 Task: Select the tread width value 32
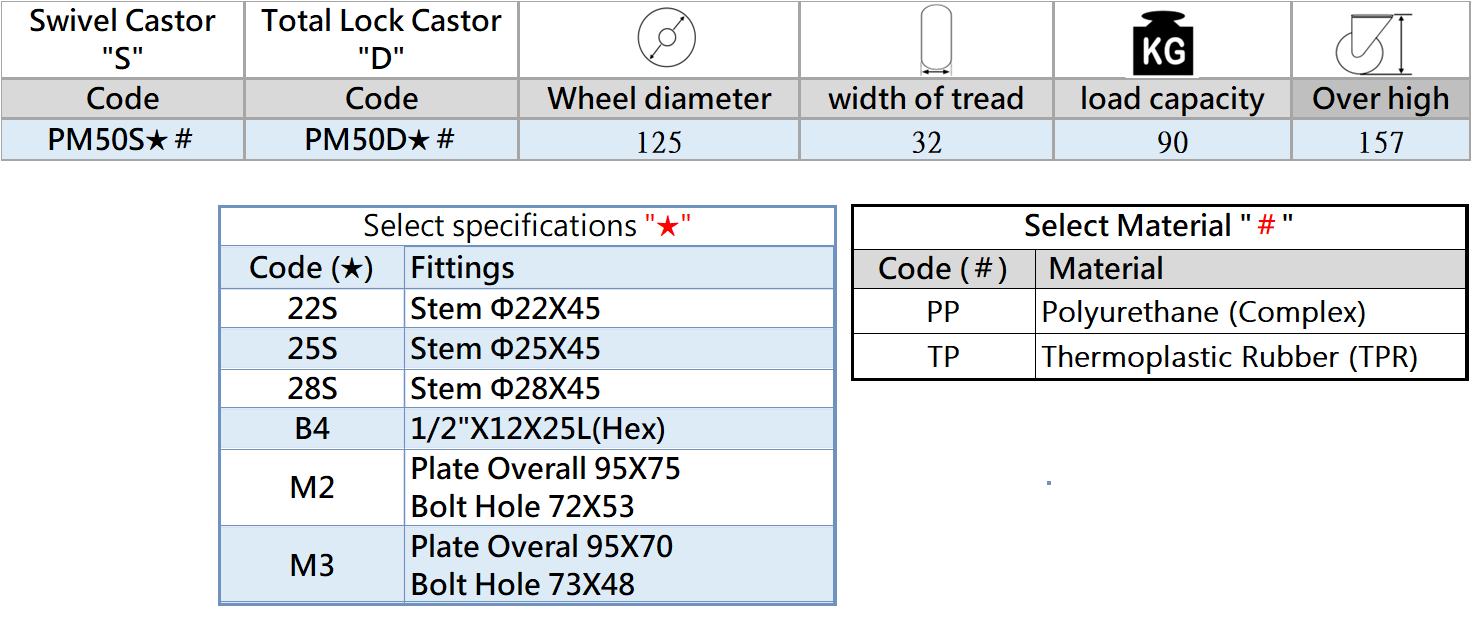click(x=926, y=143)
